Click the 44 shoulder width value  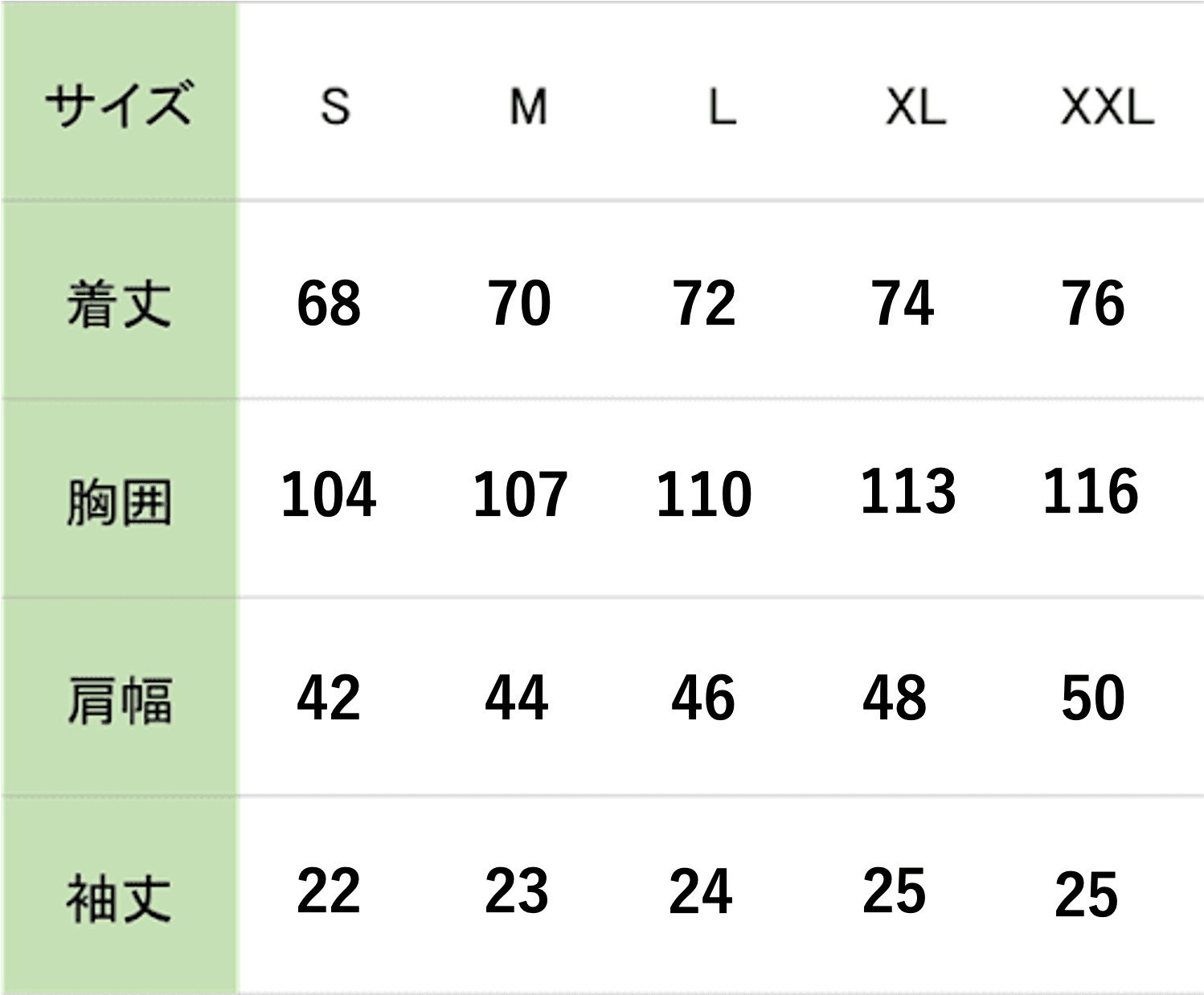pyautogui.click(x=517, y=698)
